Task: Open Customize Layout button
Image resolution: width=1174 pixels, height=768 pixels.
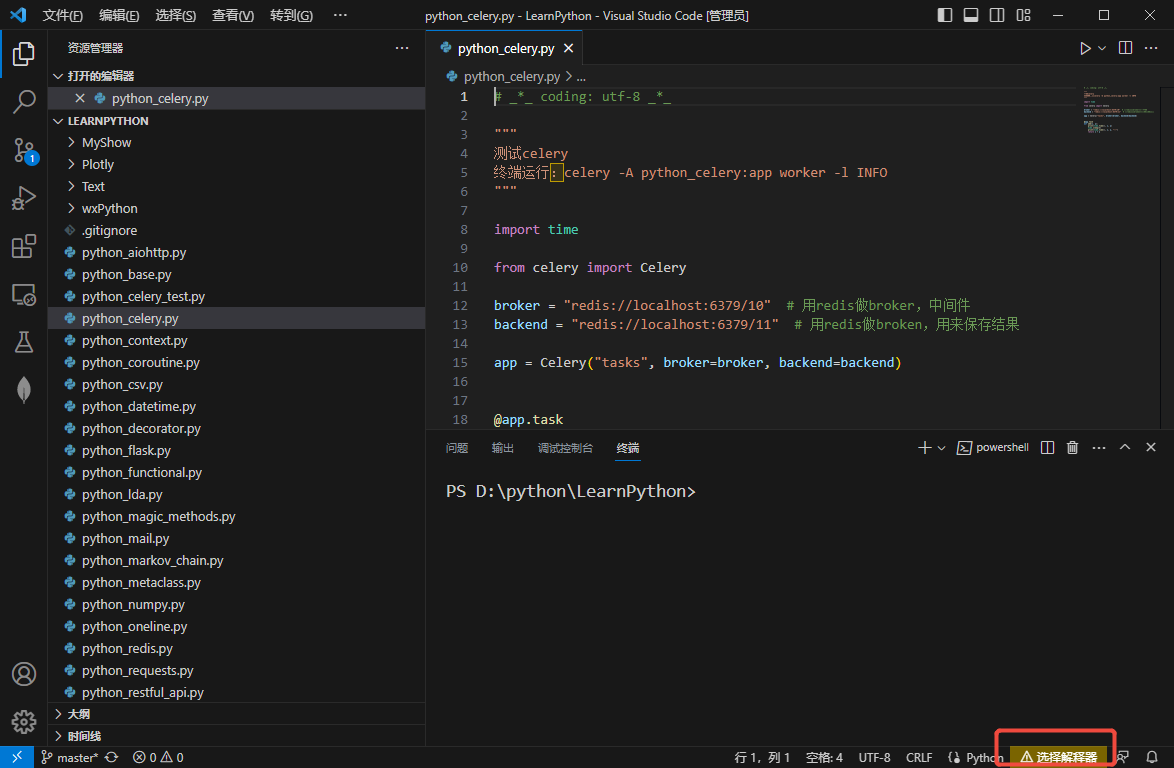Action: tap(1024, 15)
